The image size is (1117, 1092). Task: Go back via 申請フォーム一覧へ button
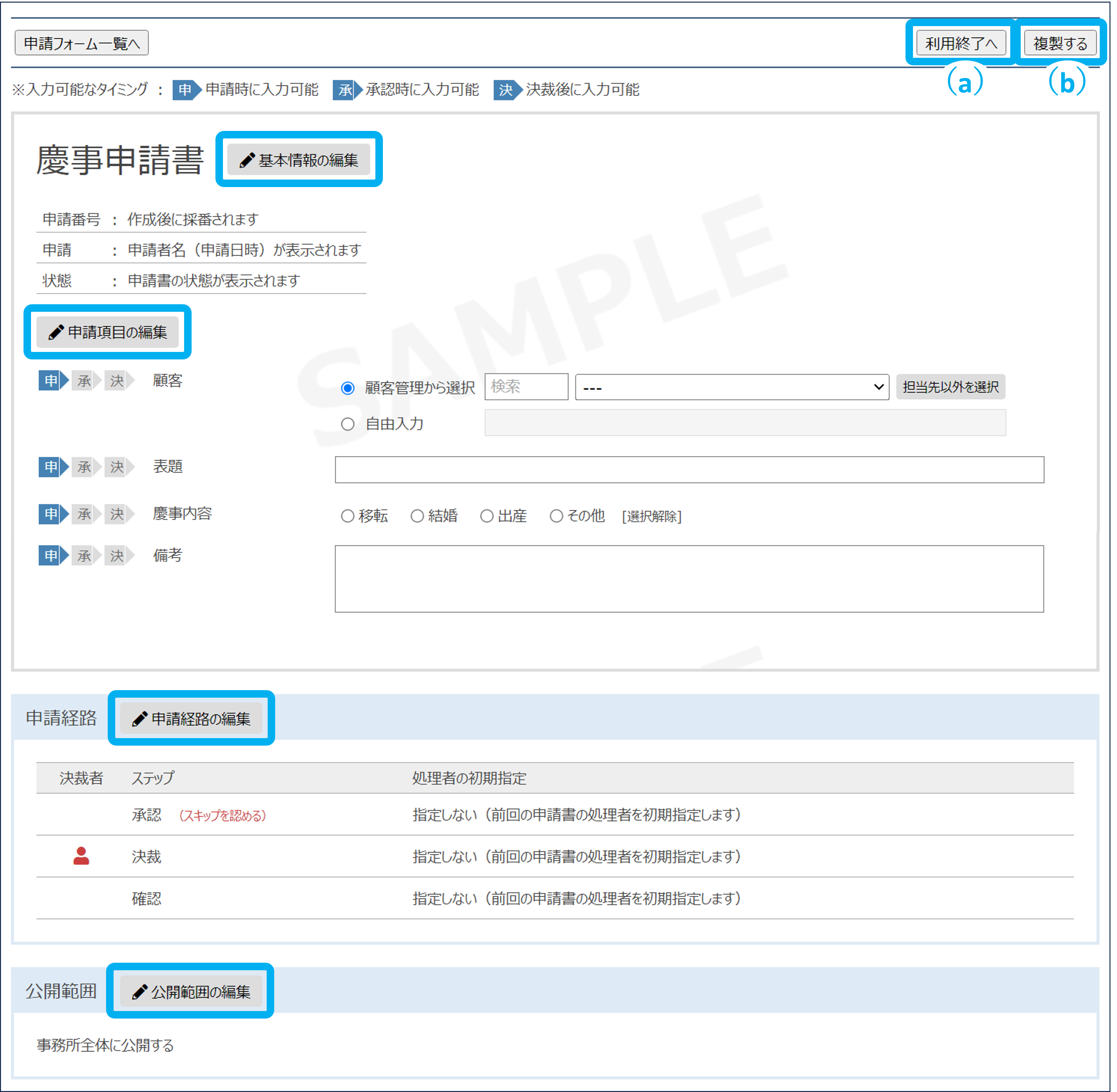[81, 44]
